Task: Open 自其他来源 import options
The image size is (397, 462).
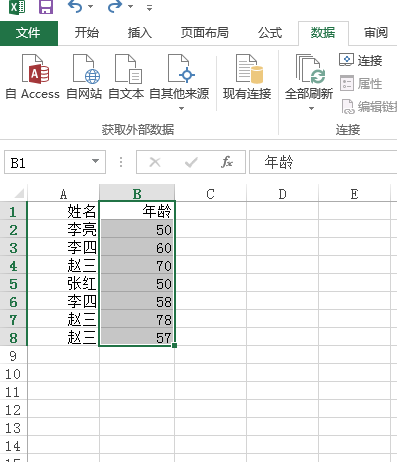Action: (x=179, y=82)
